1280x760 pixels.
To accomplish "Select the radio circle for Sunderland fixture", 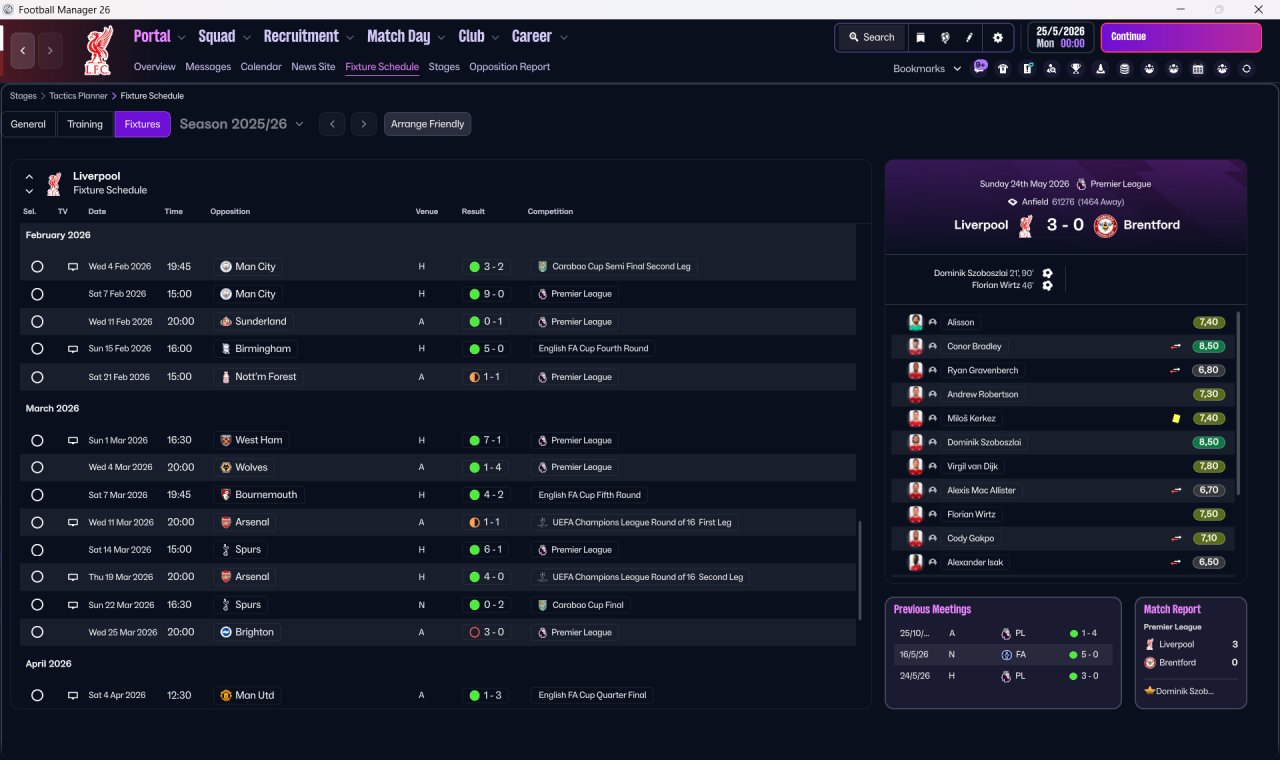I will [37, 322].
